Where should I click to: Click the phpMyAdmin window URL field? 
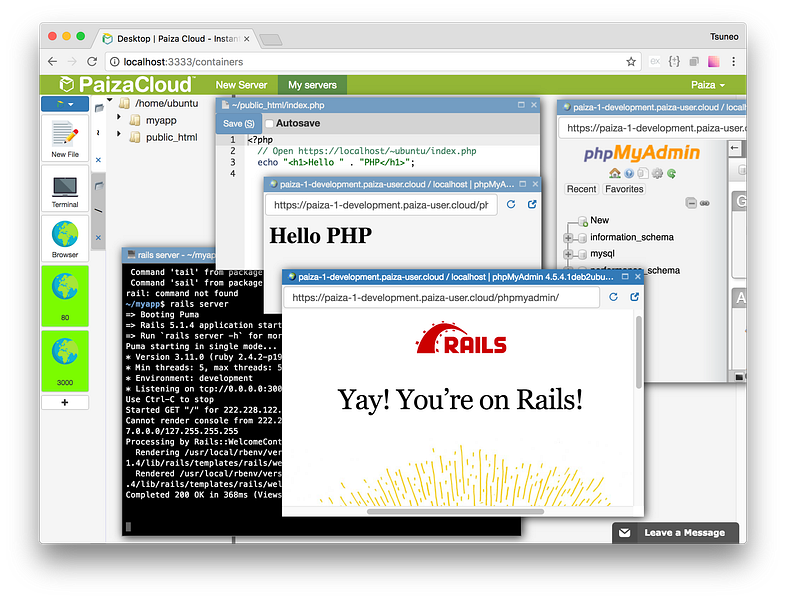tap(652, 128)
